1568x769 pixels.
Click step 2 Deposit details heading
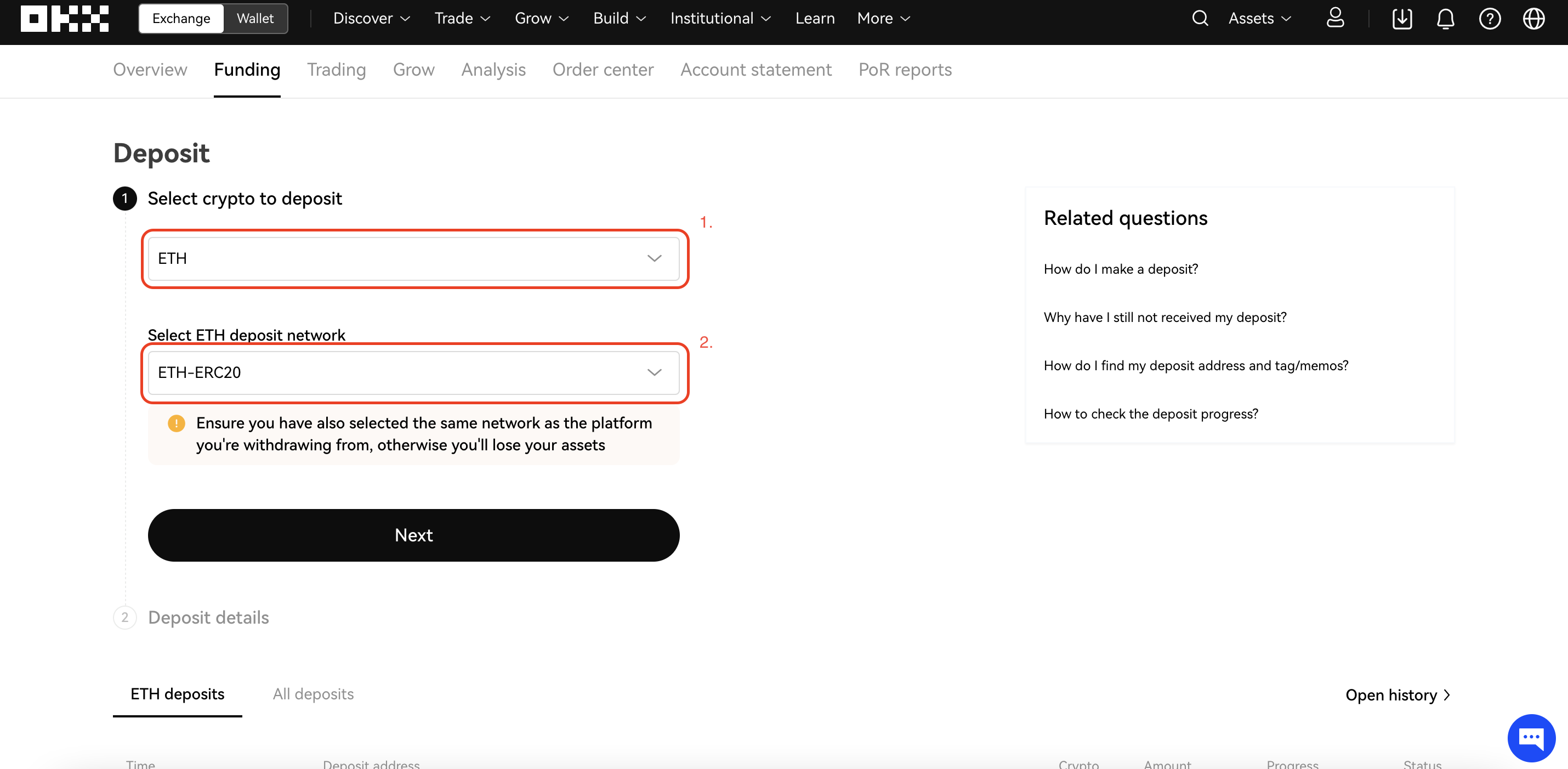click(x=208, y=618)
